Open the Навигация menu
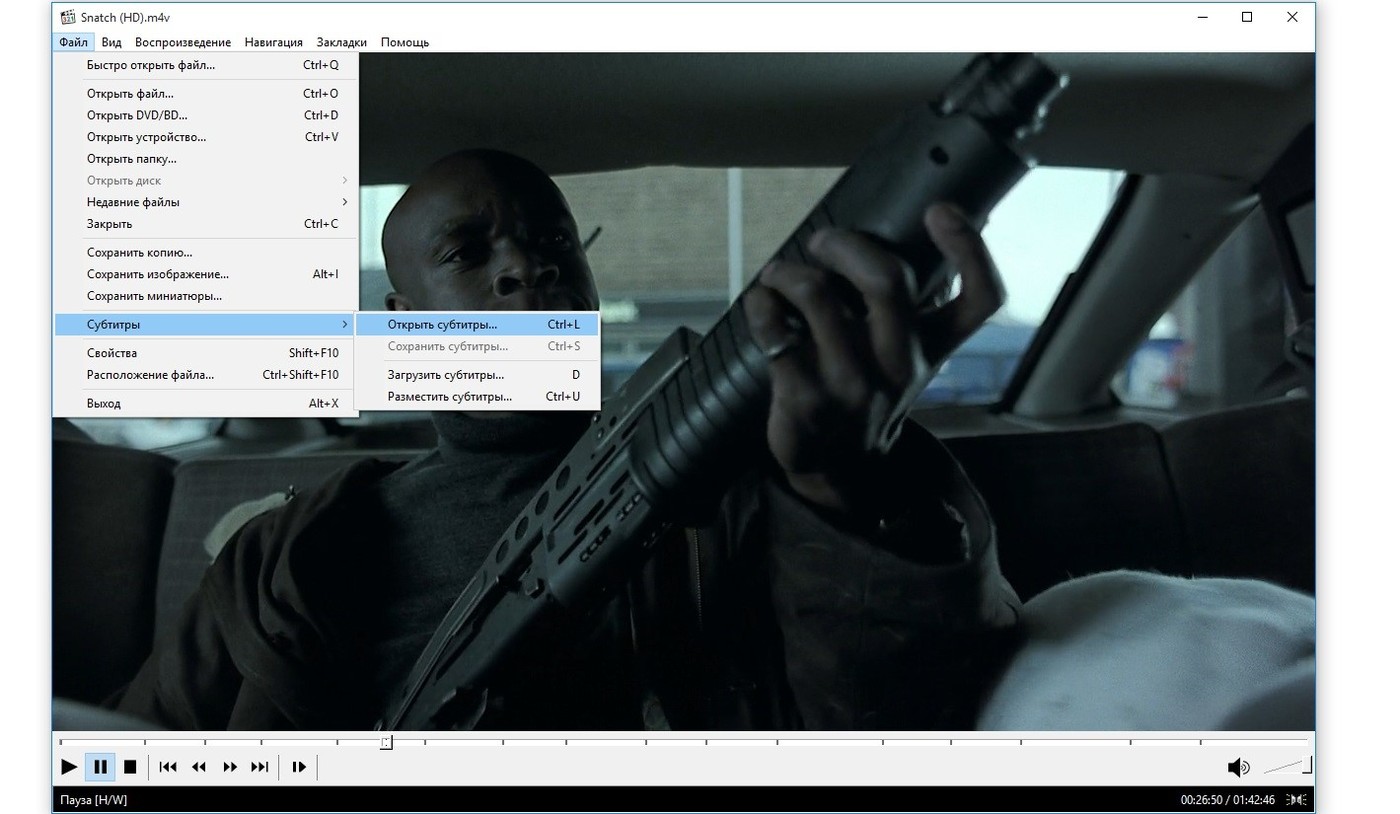 (274, 42)
